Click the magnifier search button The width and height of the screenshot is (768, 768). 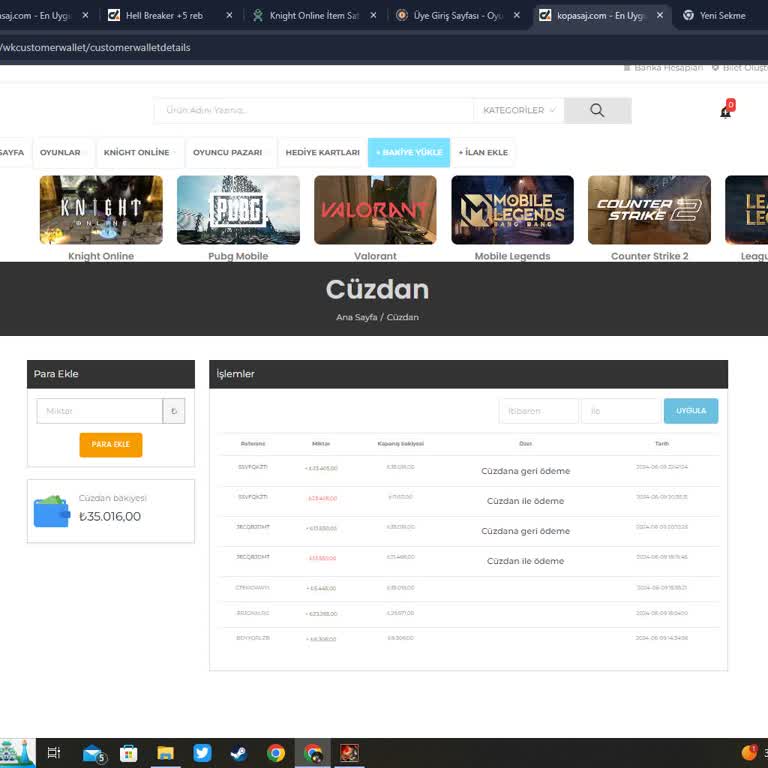click(x=597, y=110)
